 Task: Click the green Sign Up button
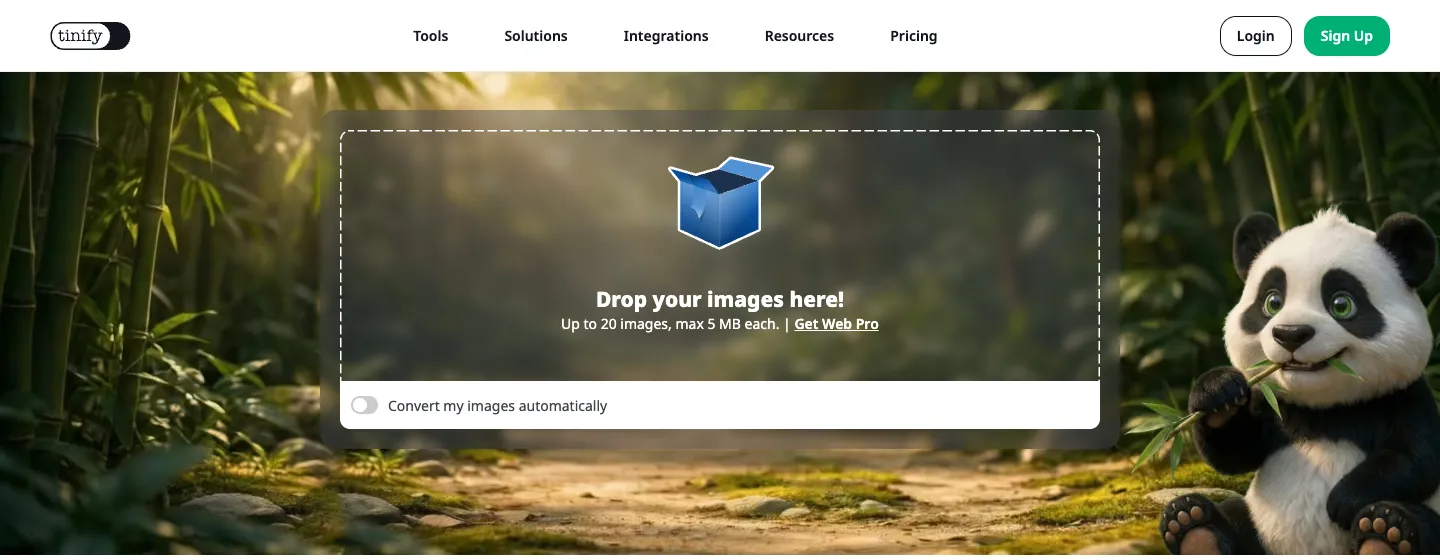[x=1347, y=36]
